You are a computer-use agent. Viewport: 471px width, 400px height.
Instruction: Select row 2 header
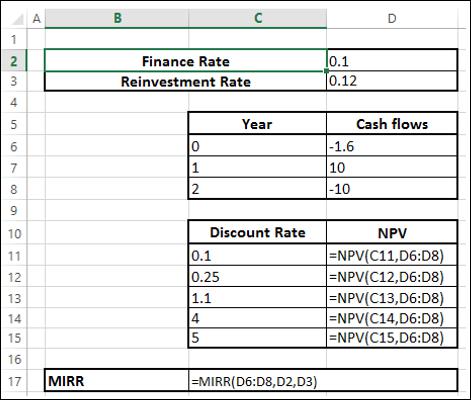(x=14, y=61)
